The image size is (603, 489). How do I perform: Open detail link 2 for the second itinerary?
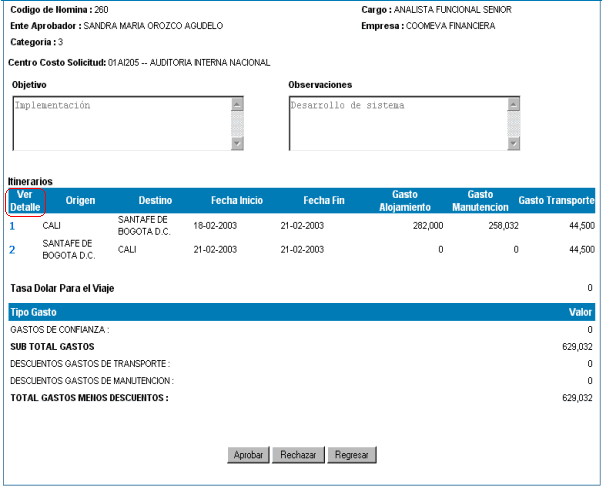click(x=13, y=249)
